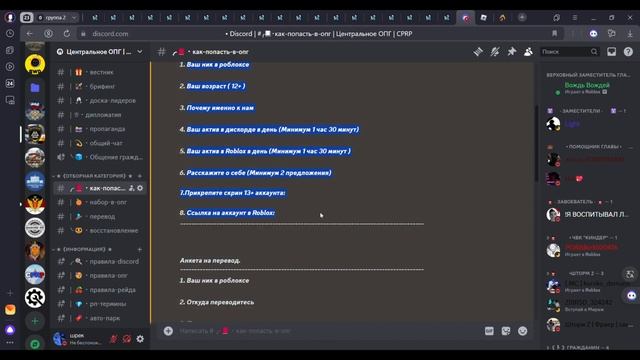The width and height of the screenshot is (640, 360).
Task: Click Add a Server plus button
Action: point(35,321)
